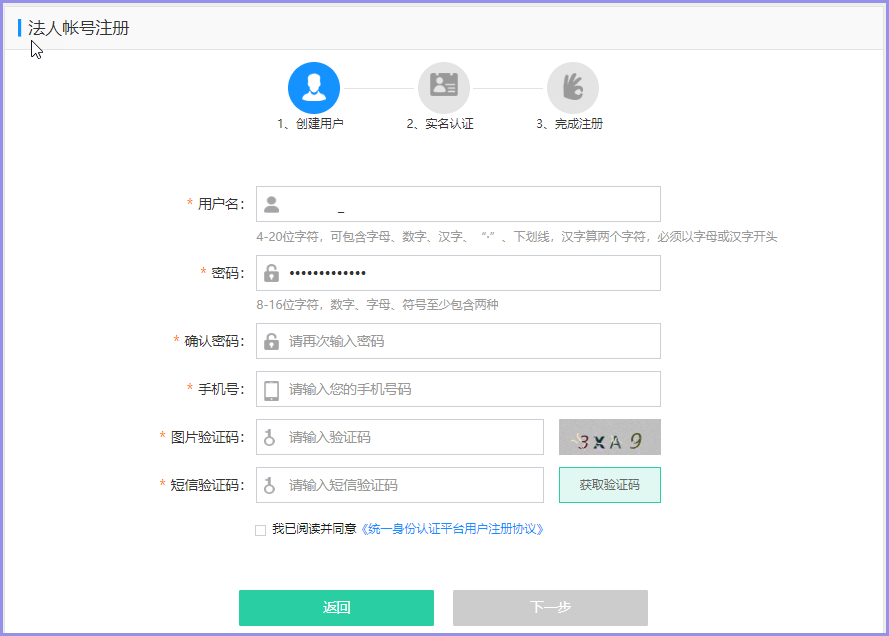Image resolution: width=889 pixels, height=636 pixels.
Task: Tick the agree to registration agreement checkbox
Action: point(260,531)
